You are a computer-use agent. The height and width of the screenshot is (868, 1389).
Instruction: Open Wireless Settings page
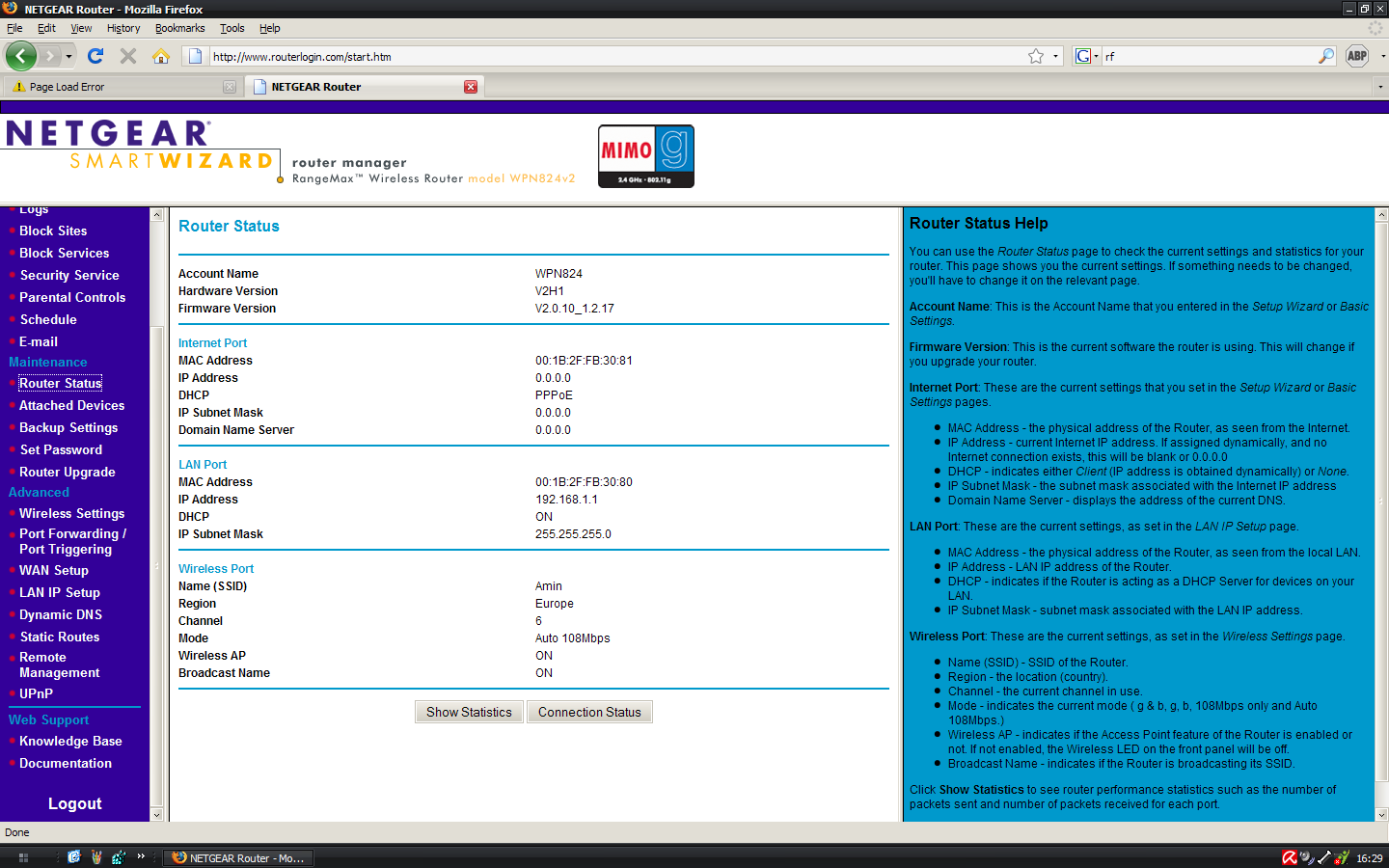[72, 513]
